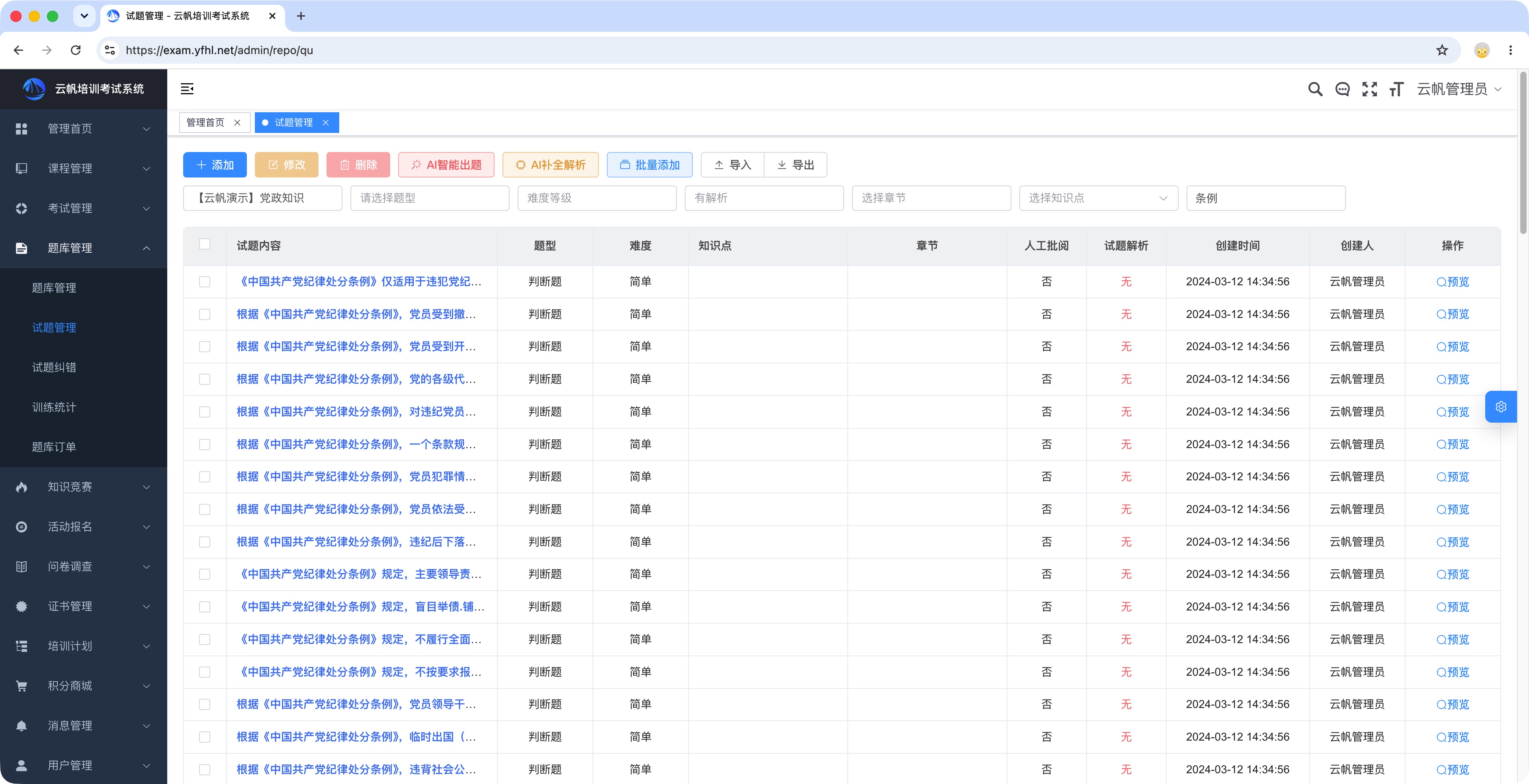Open the 云帆管理员 user dropdown
Screen dimensions: 1529x784
1460,90
